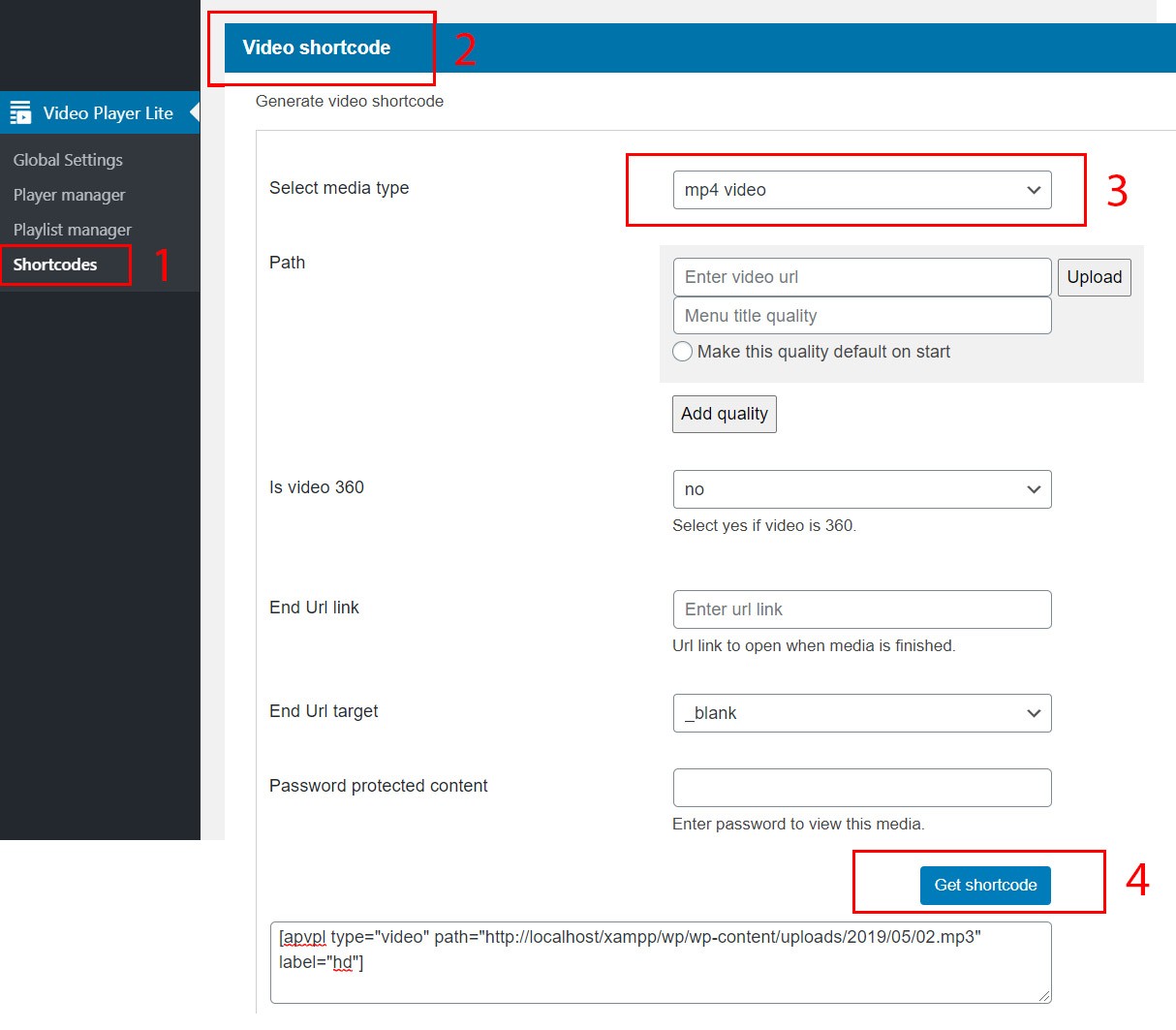
Task: Click the End Url link input
Action: 861,609
